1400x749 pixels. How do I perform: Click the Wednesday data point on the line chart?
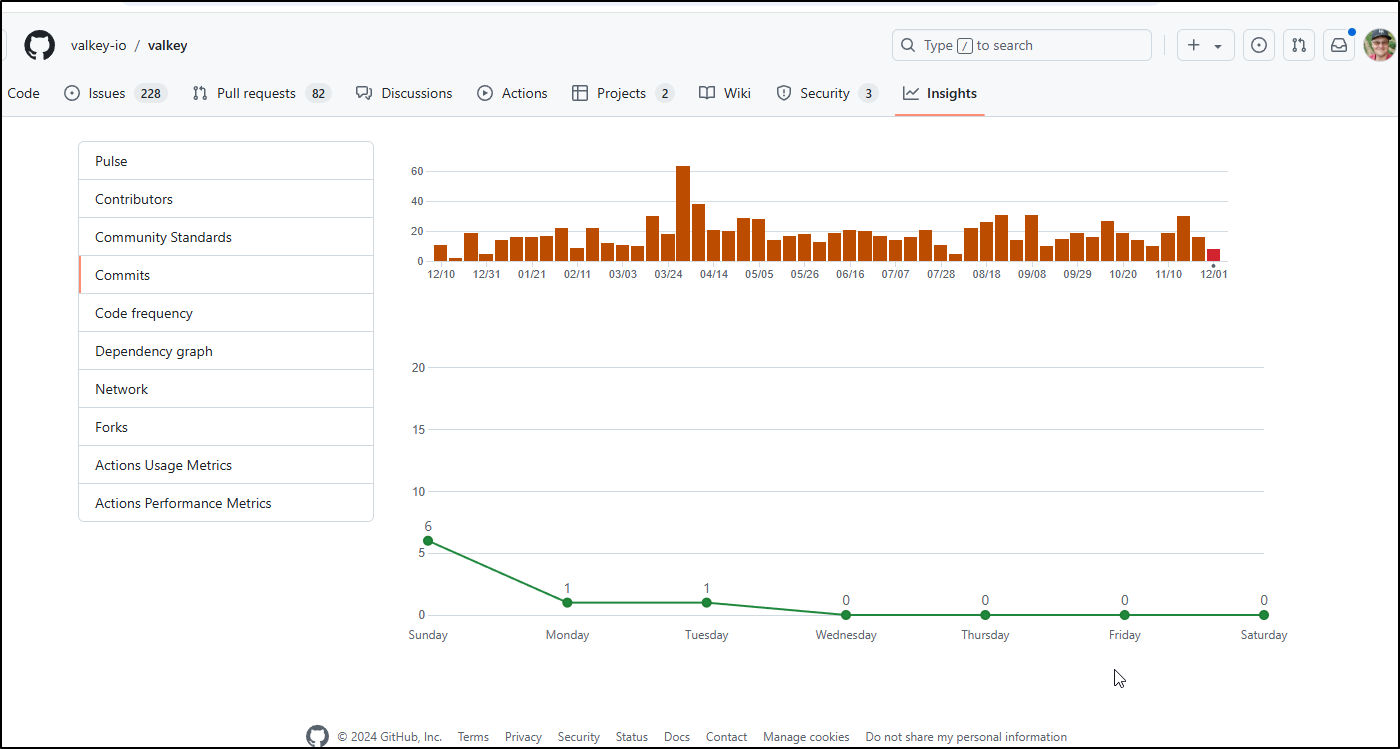846,615
